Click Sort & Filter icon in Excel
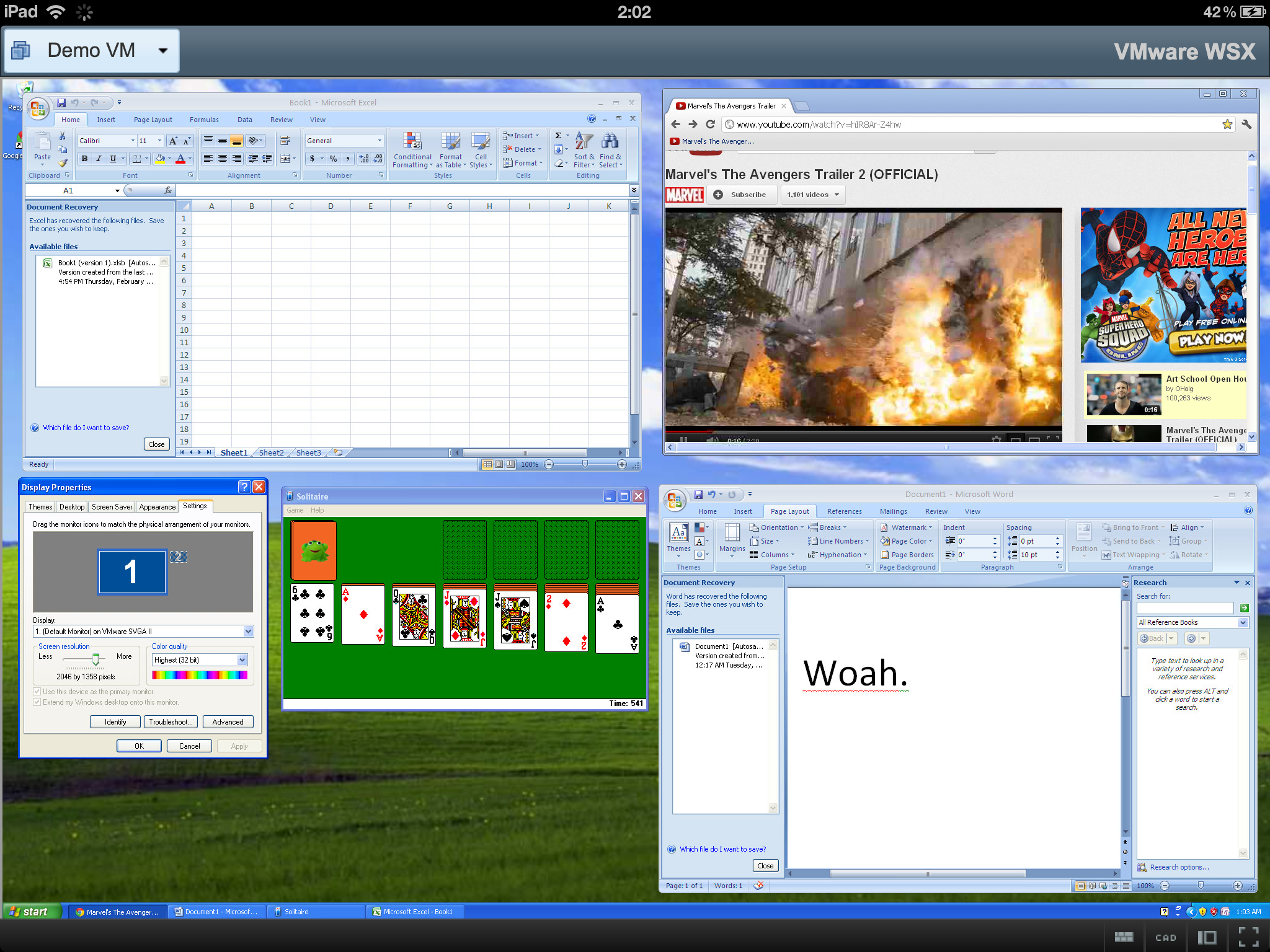Viewport: 1270px width, 952px height. click(583, 141)
